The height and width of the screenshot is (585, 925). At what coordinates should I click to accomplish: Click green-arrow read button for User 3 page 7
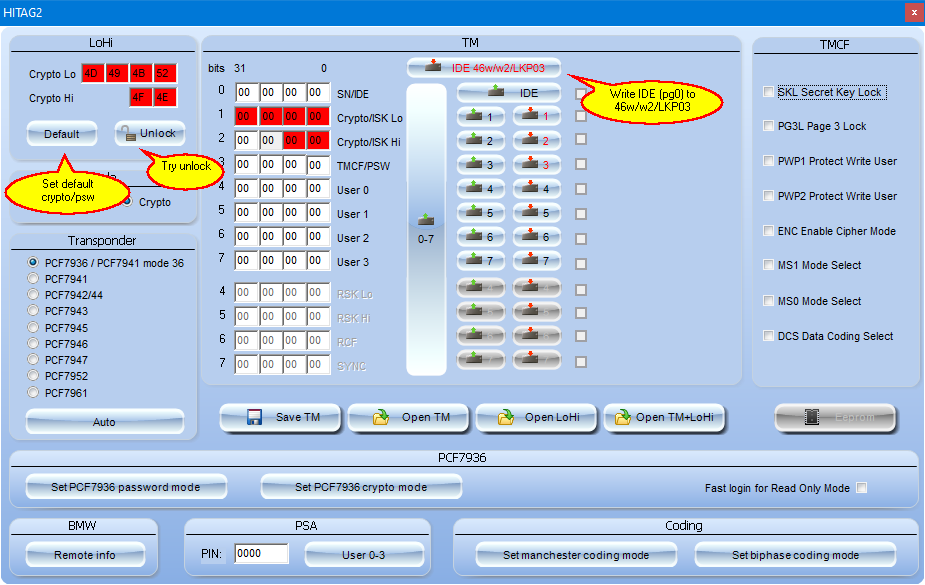point(481,261)
